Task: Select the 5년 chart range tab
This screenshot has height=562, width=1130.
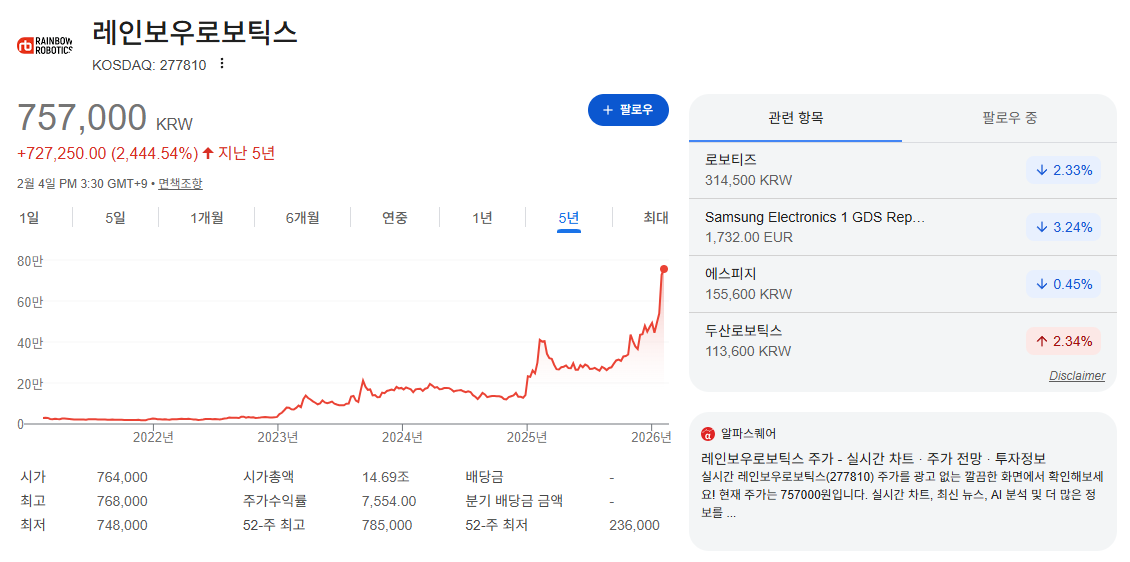Action: [x=569, y=218]
